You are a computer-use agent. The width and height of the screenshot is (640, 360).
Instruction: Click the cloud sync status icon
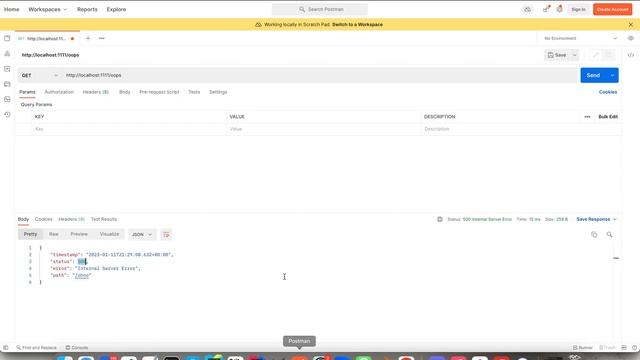pyautogui.click(x=527, y=9)
